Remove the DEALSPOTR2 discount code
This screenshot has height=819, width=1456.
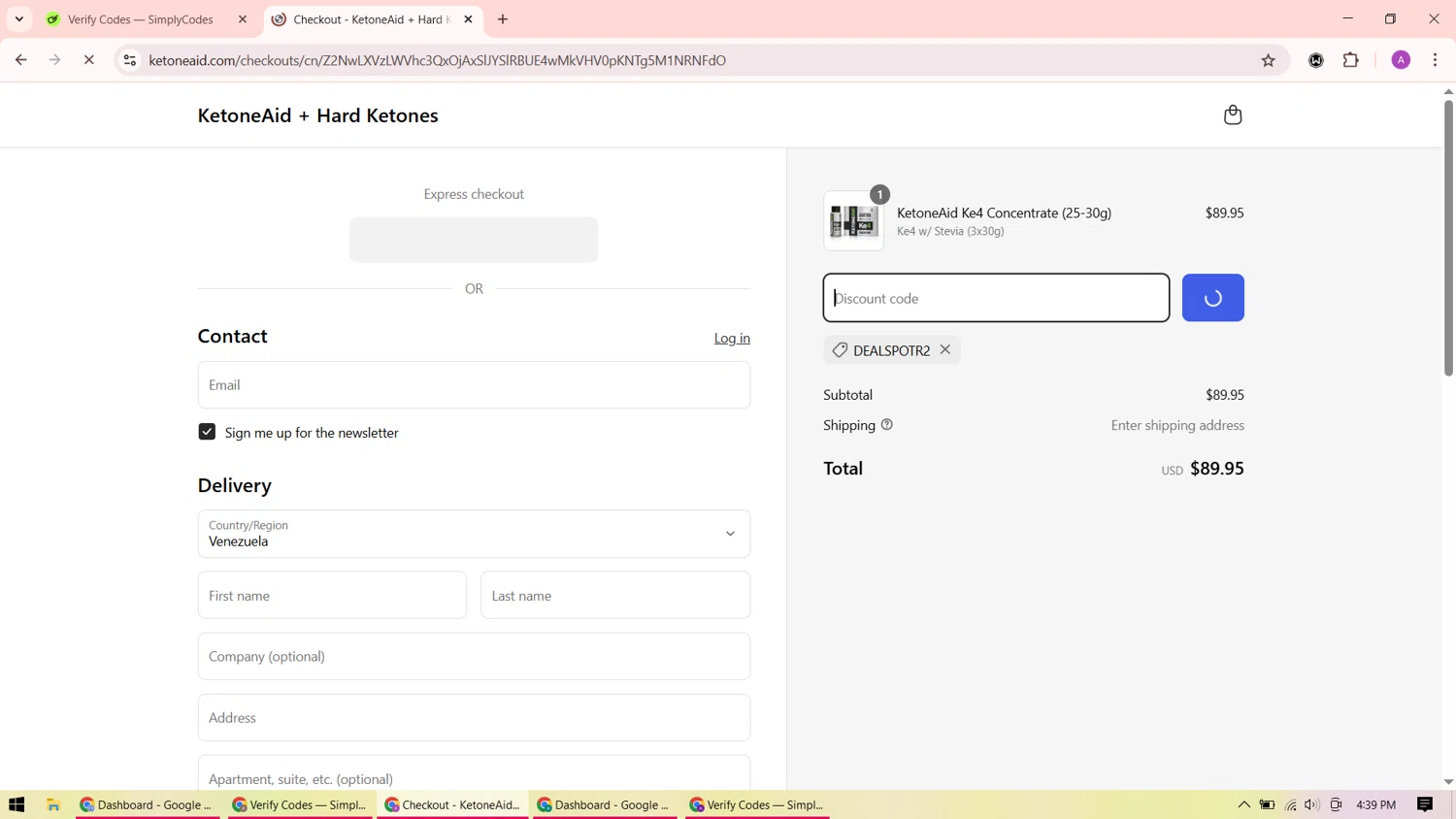945,349
